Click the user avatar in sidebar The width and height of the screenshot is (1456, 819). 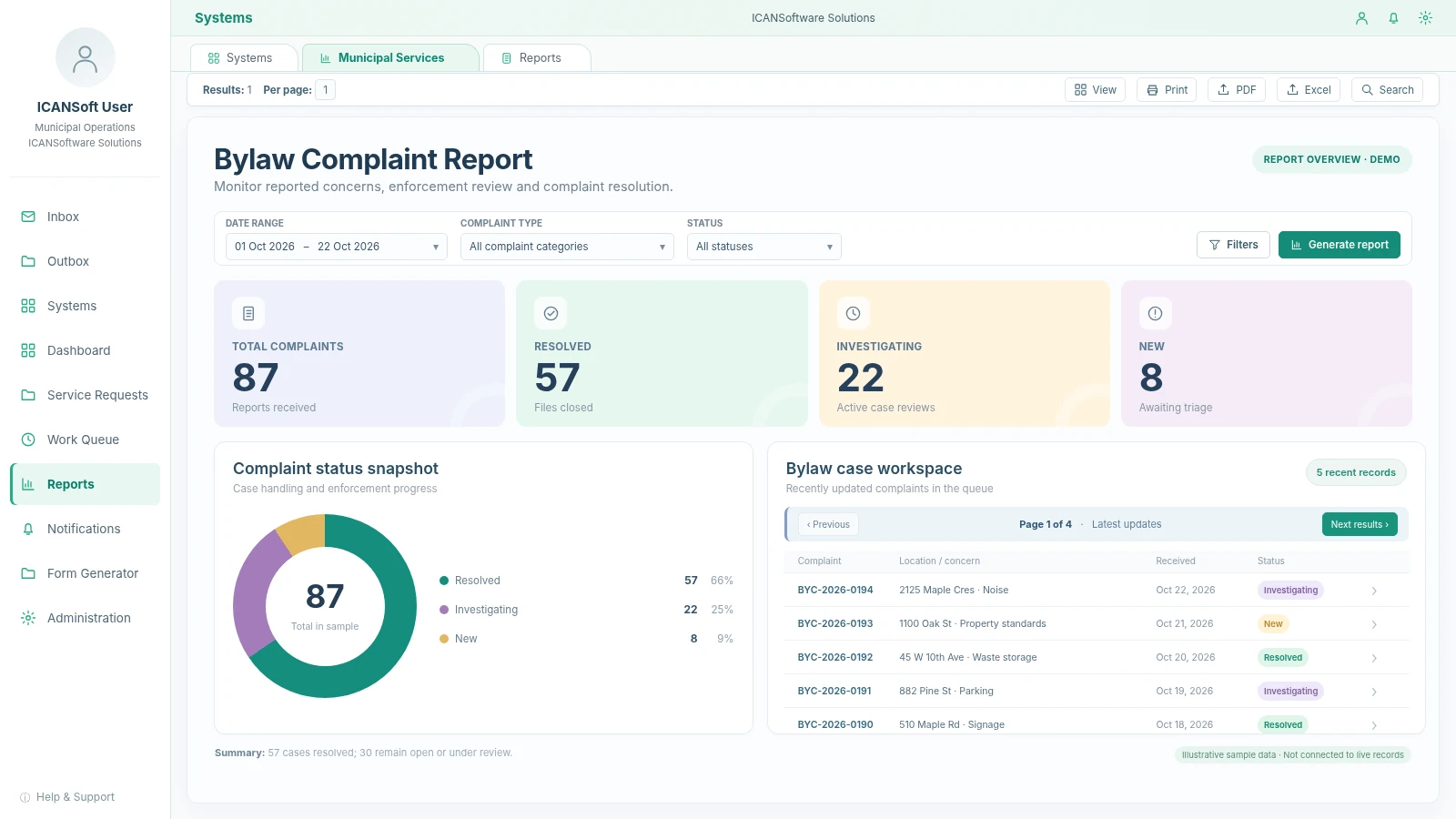(85, 58)
